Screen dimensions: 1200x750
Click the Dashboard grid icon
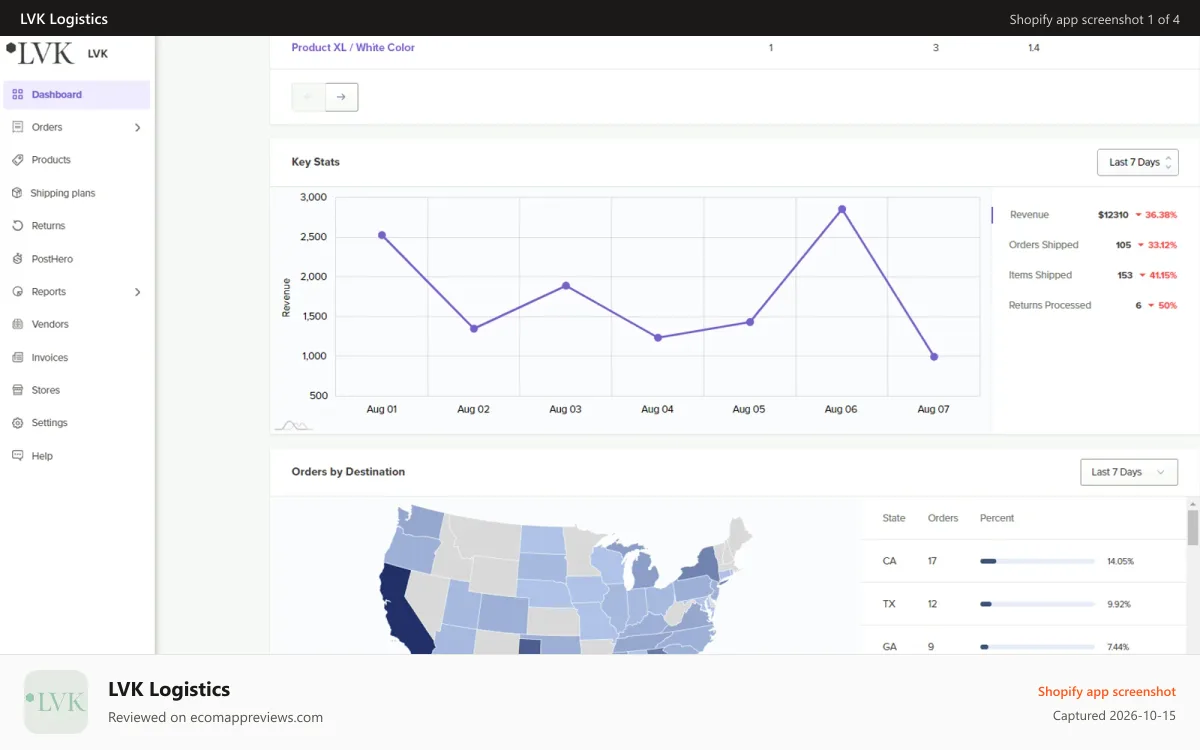coord(17,95)
